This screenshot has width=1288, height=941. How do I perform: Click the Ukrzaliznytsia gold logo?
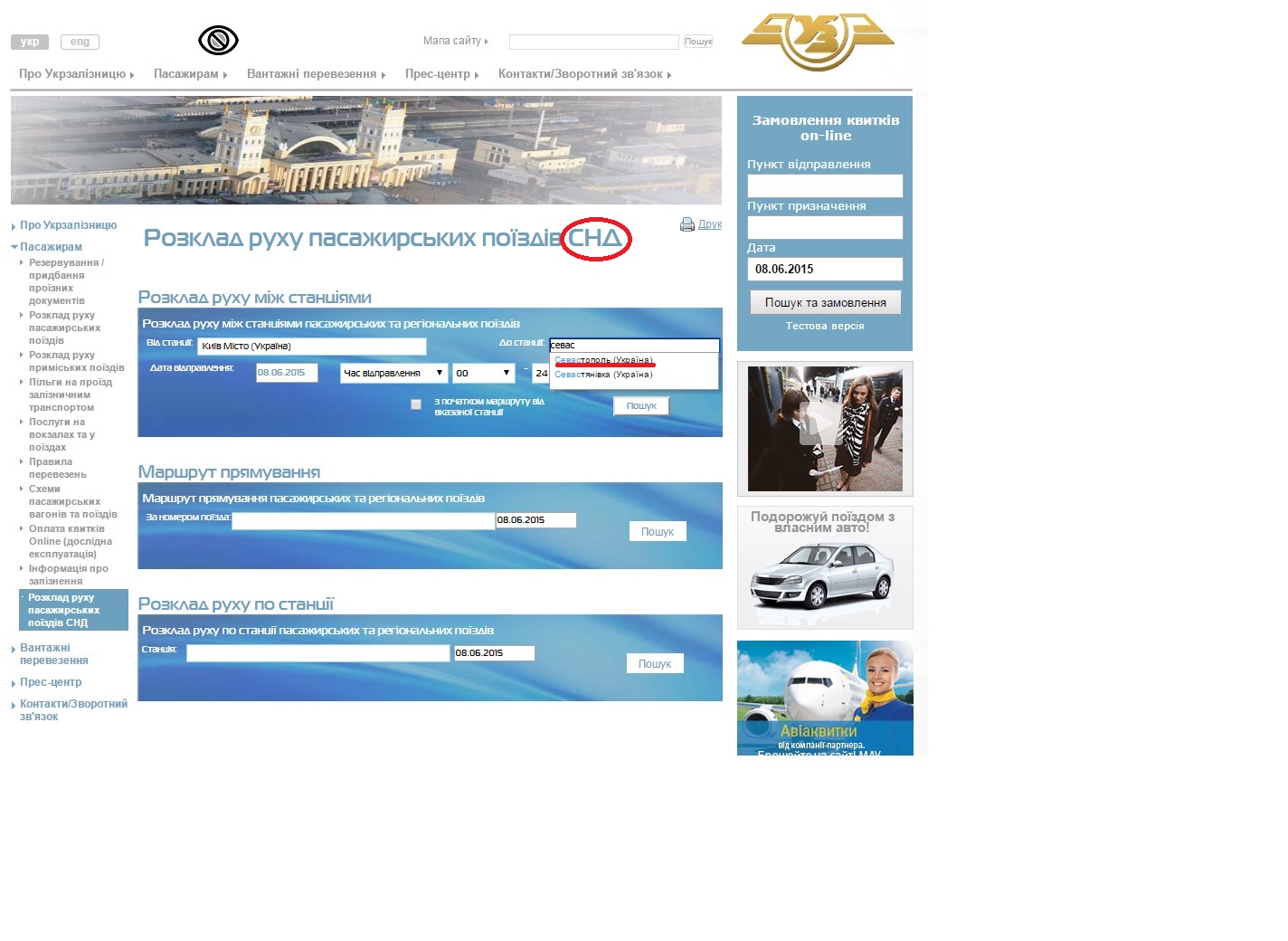click(818, 42)
